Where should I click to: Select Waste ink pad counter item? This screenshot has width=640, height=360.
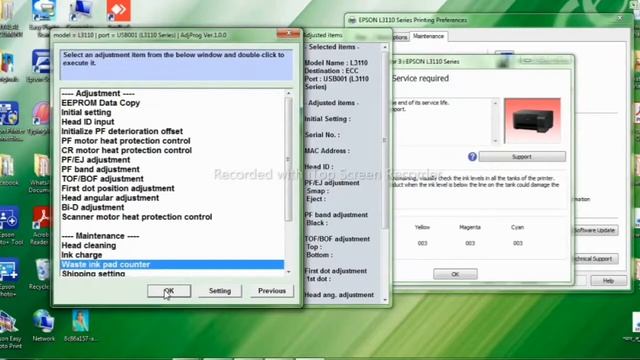tap(172, 264)
